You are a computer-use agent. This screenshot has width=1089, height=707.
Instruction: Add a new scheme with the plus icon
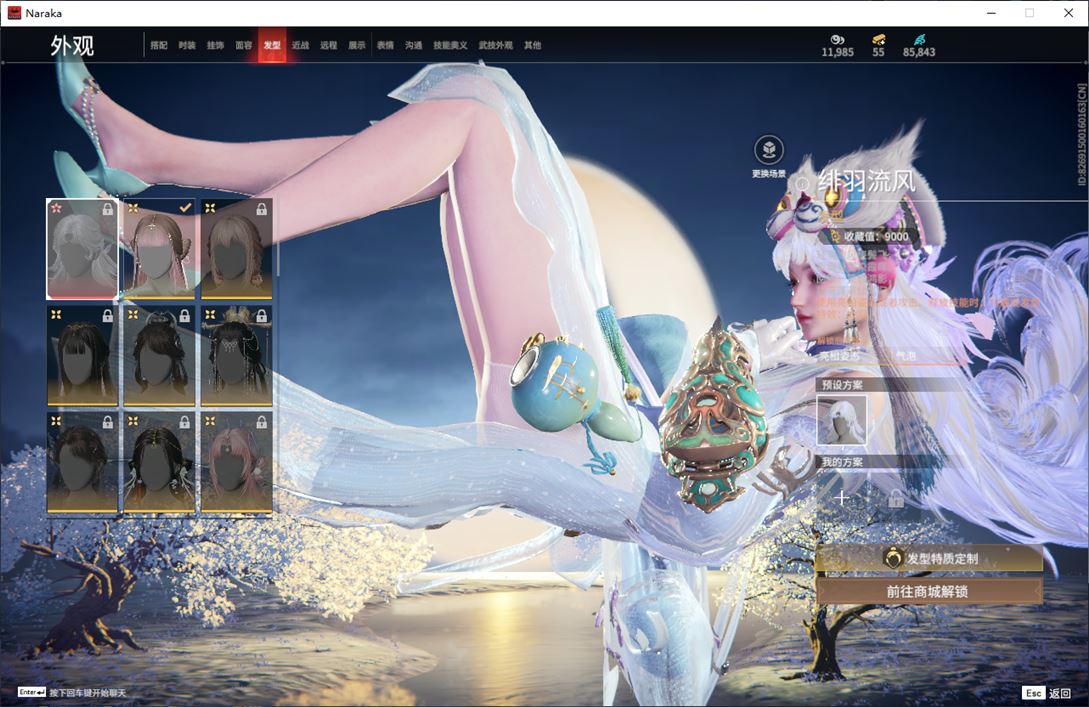click(842, 497)
